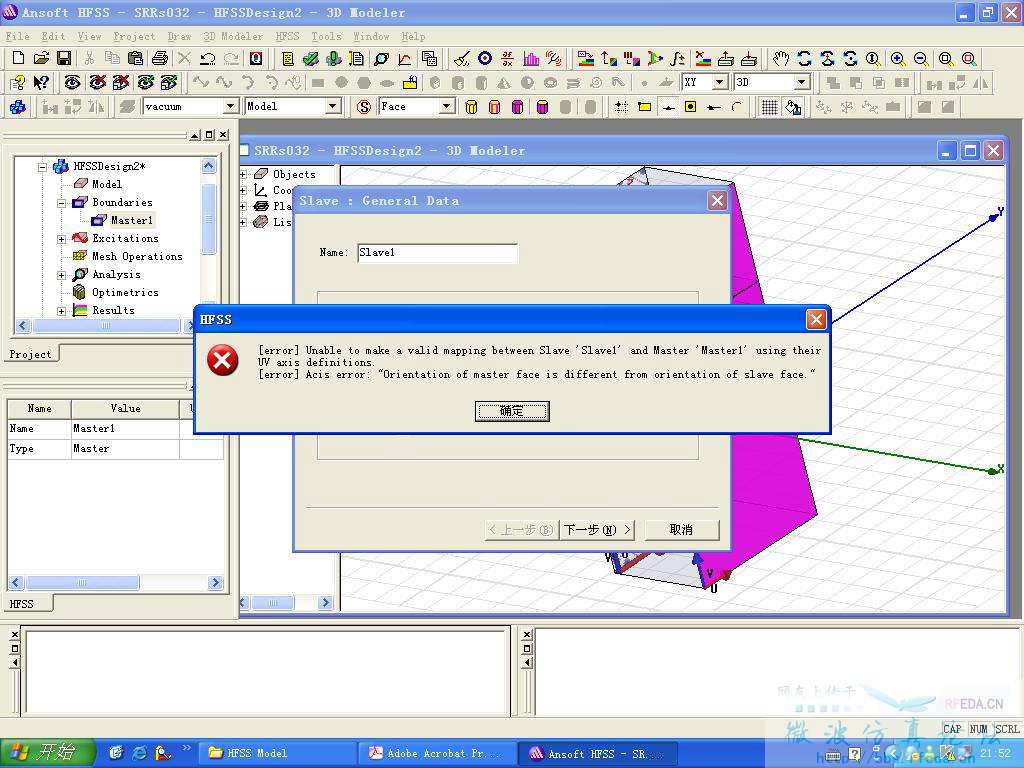Click the yellow relative coordinate system icon
This screenshot has width=1024, height=768.
click(410, 82)
